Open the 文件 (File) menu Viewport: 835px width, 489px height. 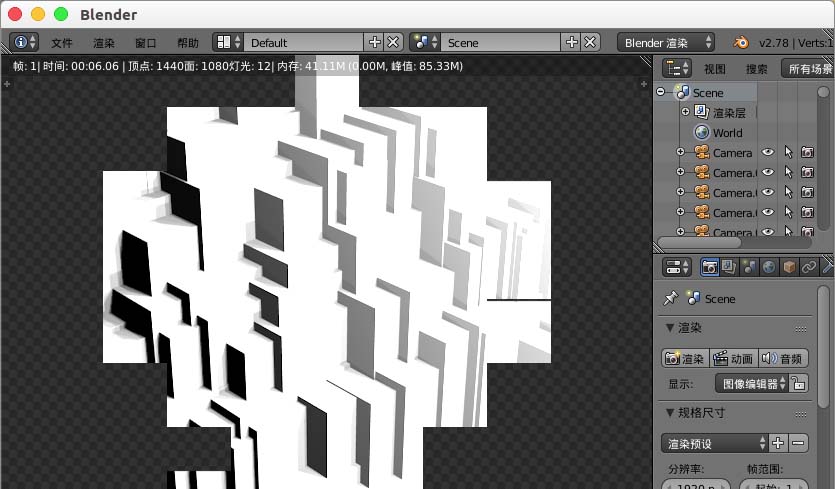[62, 43]
